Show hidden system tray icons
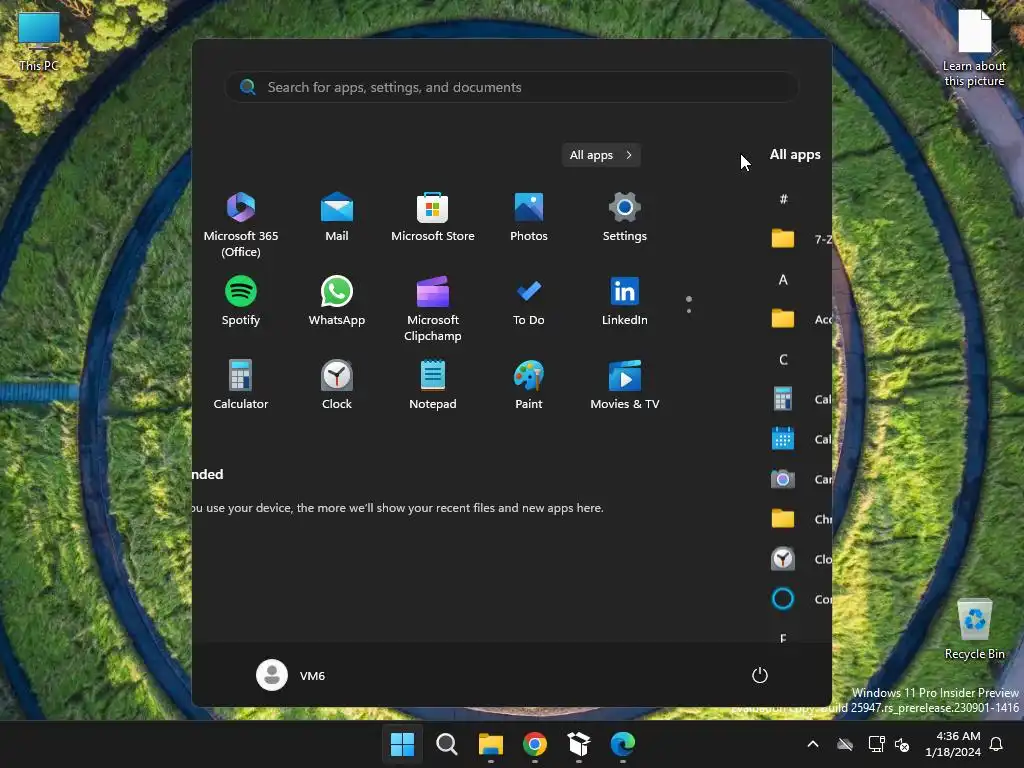 click(812, 744)
